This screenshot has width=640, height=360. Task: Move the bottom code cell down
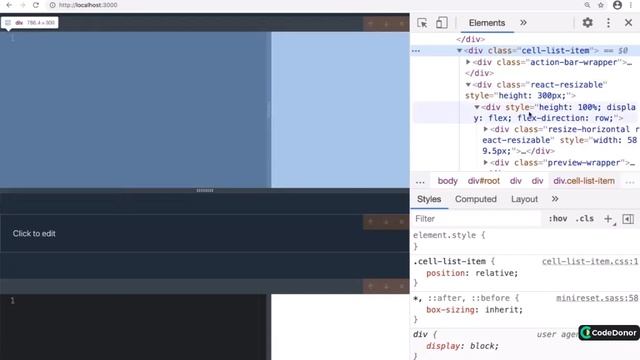click(x=386, y=286)
